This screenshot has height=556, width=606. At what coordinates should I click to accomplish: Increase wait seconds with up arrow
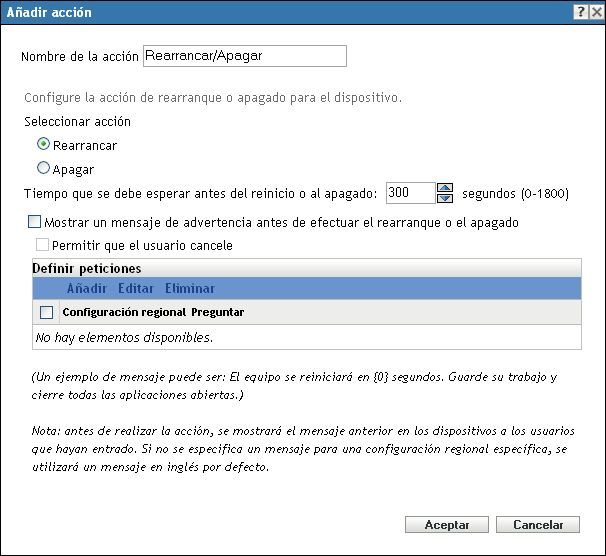pyautogui.click(x=446, y=188)
